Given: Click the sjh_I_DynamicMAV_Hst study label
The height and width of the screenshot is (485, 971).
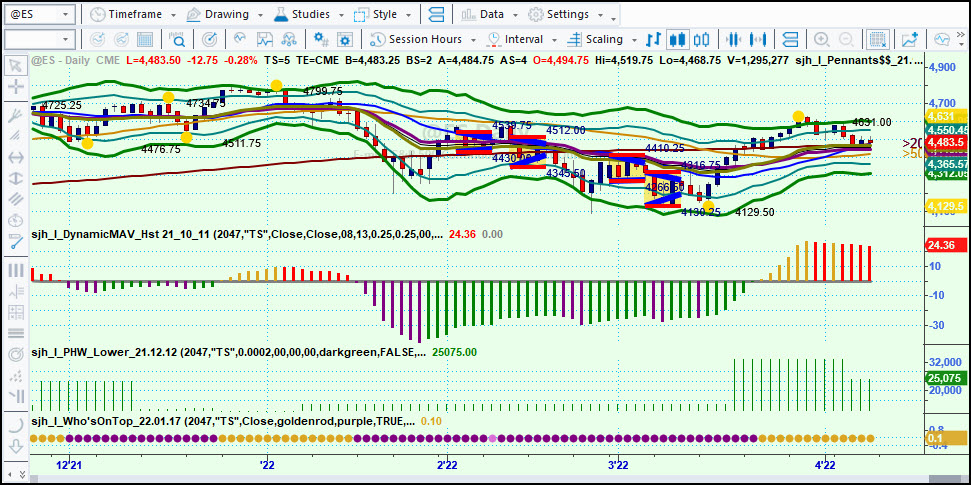Looking at the screenshot, I should point(237,234).
